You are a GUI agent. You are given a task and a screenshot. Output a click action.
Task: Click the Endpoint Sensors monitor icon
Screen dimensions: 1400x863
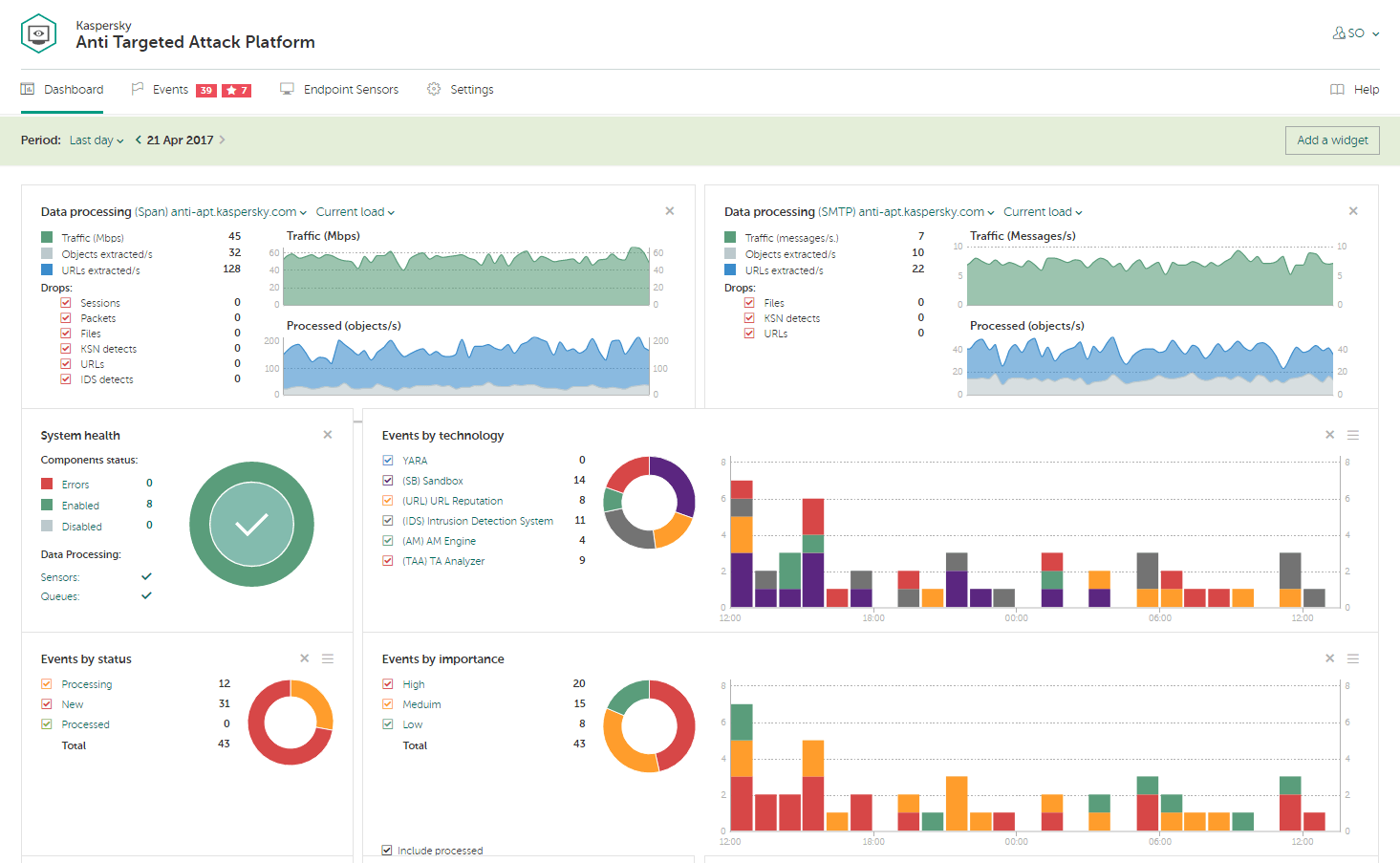point(287,89)
